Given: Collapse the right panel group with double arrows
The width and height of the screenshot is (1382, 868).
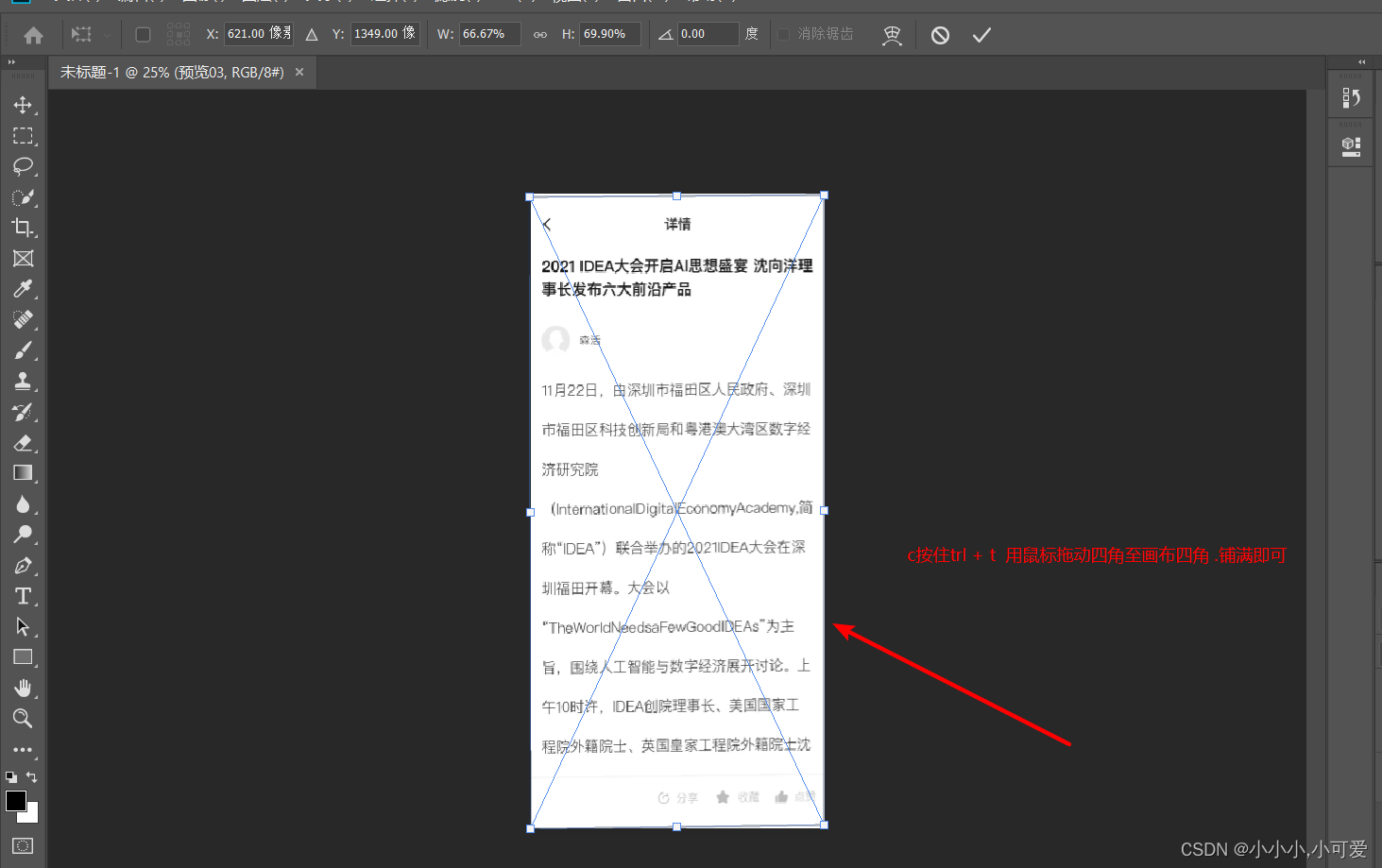Looking at the screenshot, I should [1361, 60].
